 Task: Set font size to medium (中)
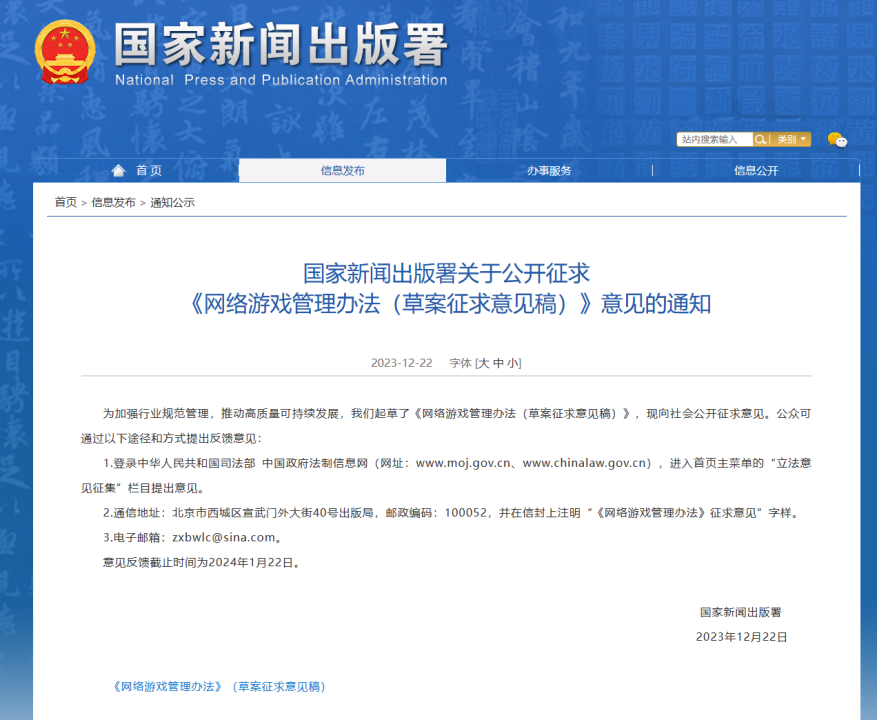point(499,363)
